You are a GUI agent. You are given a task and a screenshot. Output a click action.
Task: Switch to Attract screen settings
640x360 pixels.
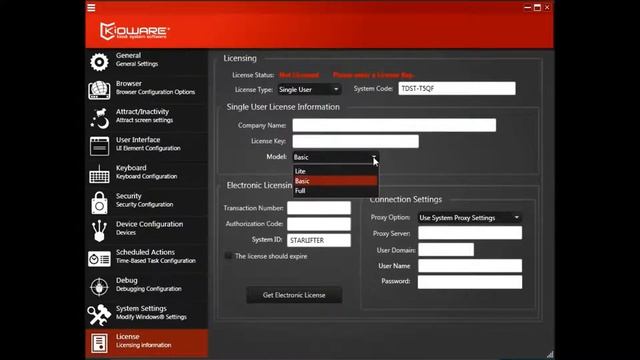click(x=147, y=118)
